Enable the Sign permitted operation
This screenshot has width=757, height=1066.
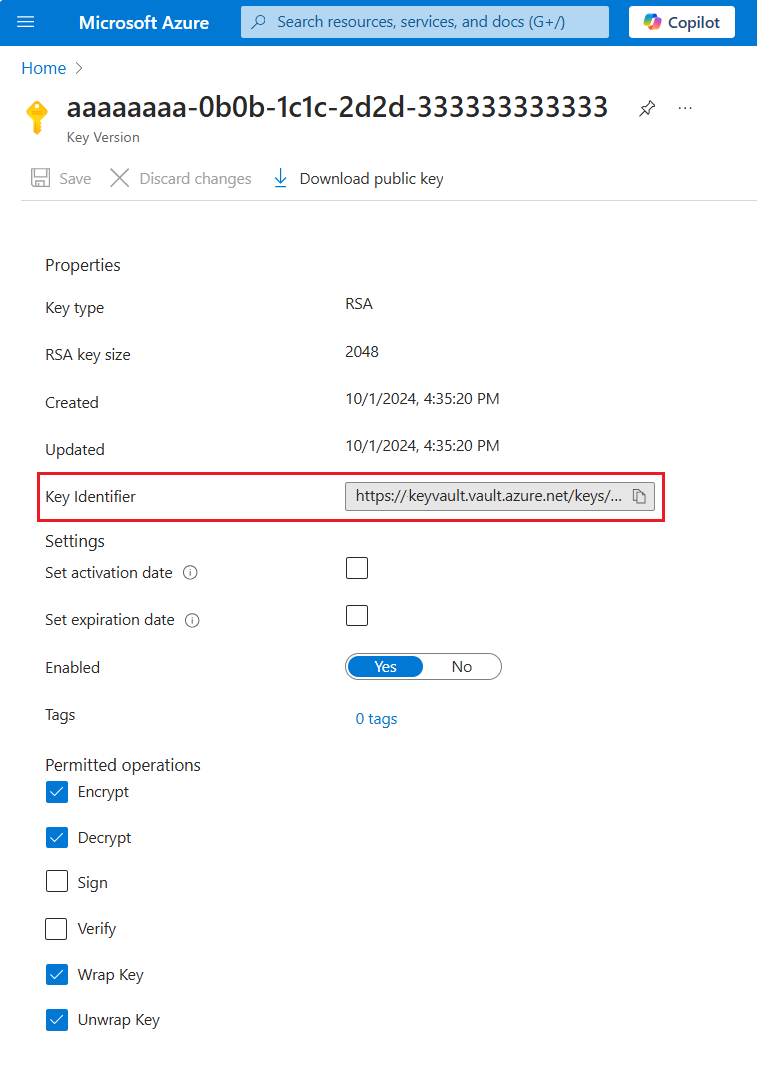pos(56,882)
